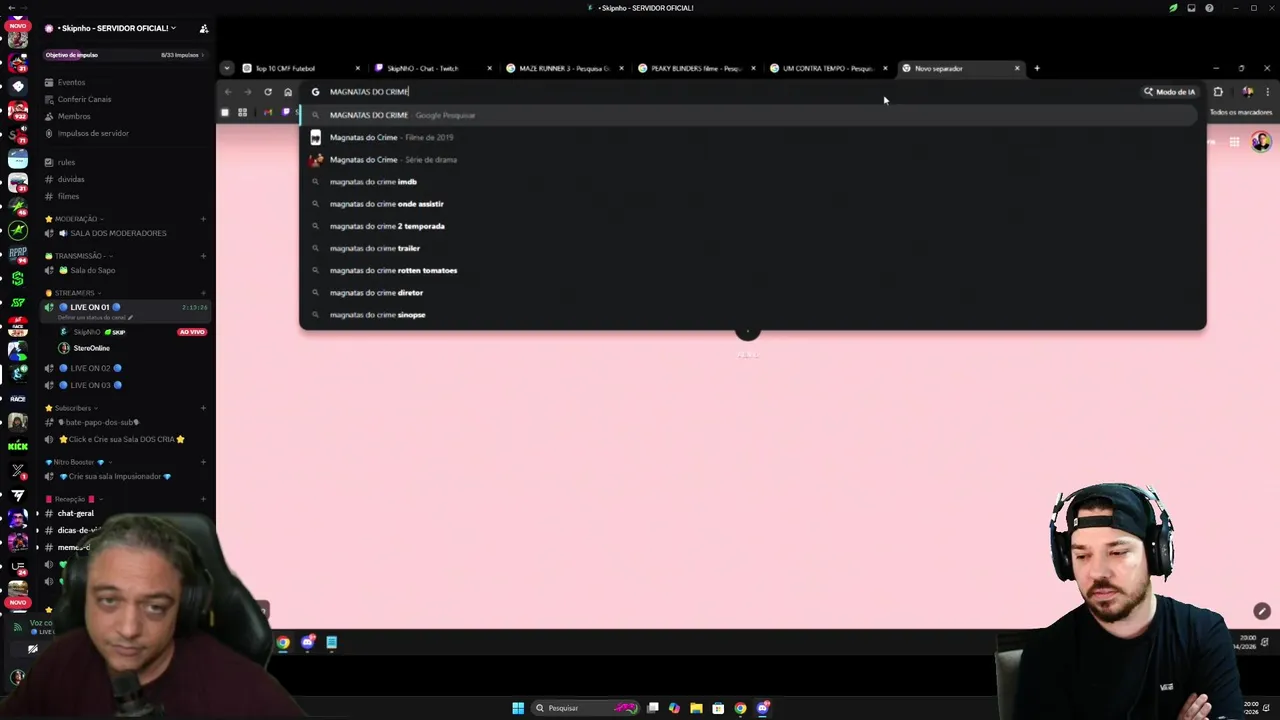1280x720 pixels.
Task: Add a channel to the TRANSMISSÃO category
Action: click(203, 256)
